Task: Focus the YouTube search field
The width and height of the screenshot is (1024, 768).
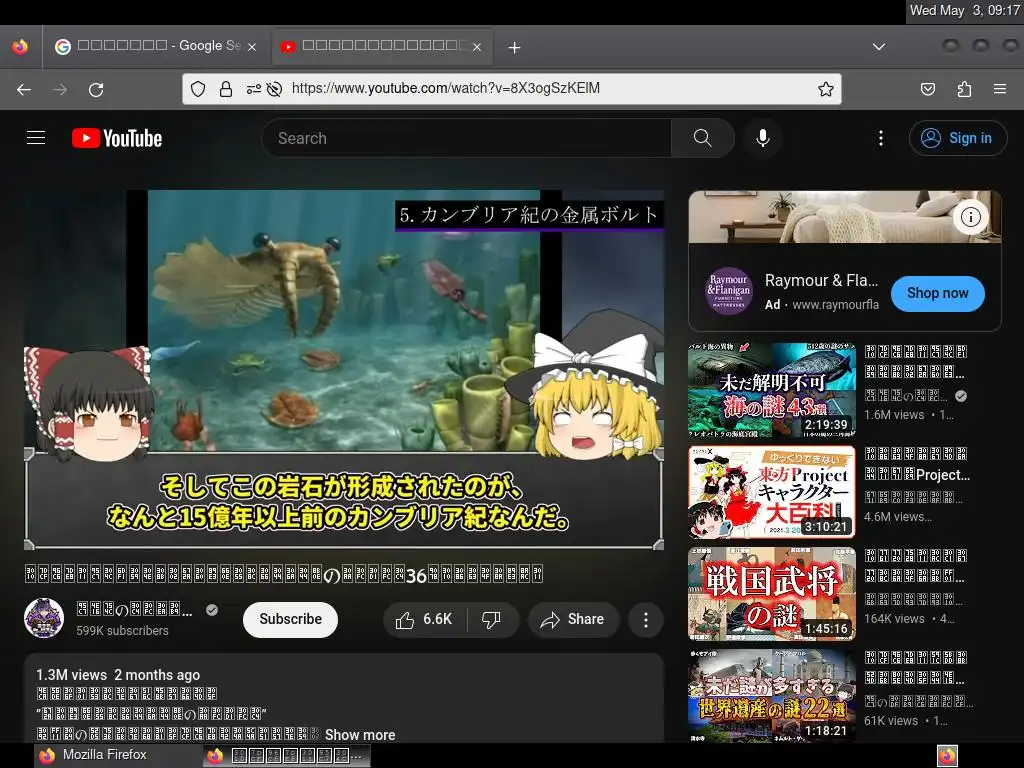Action: (466, 138)
